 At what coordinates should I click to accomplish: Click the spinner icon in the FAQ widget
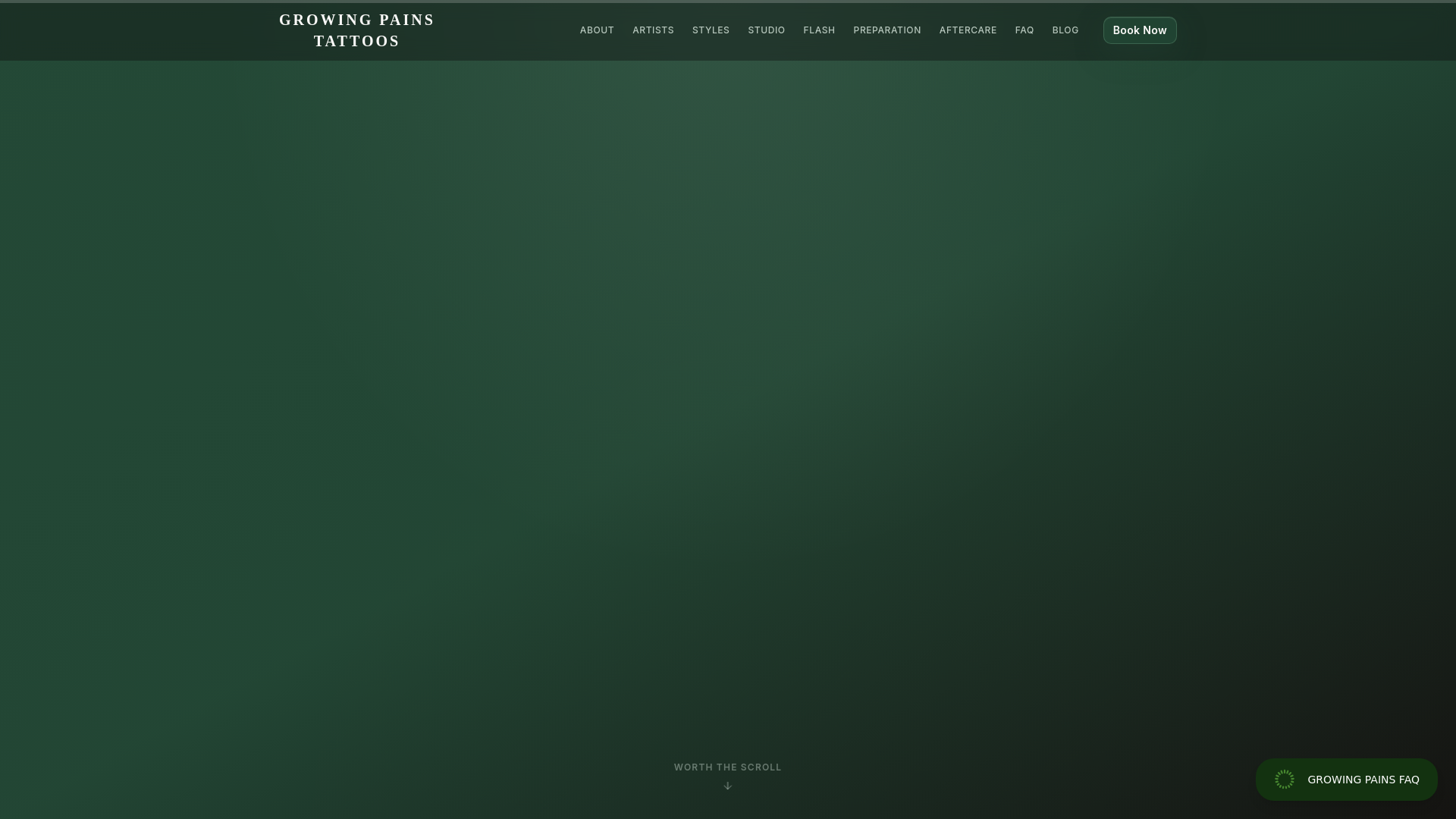(x=1284, y=780)
